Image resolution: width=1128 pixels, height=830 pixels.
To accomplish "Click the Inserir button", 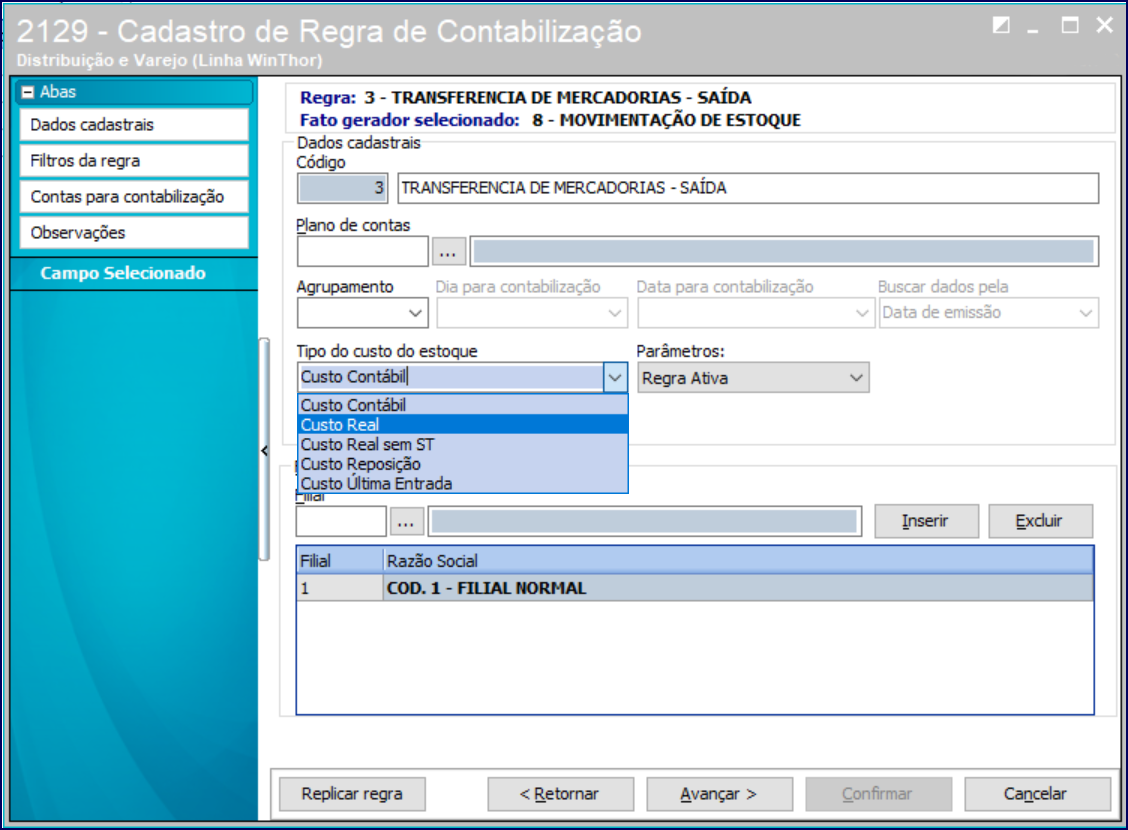I will (927, 521).
